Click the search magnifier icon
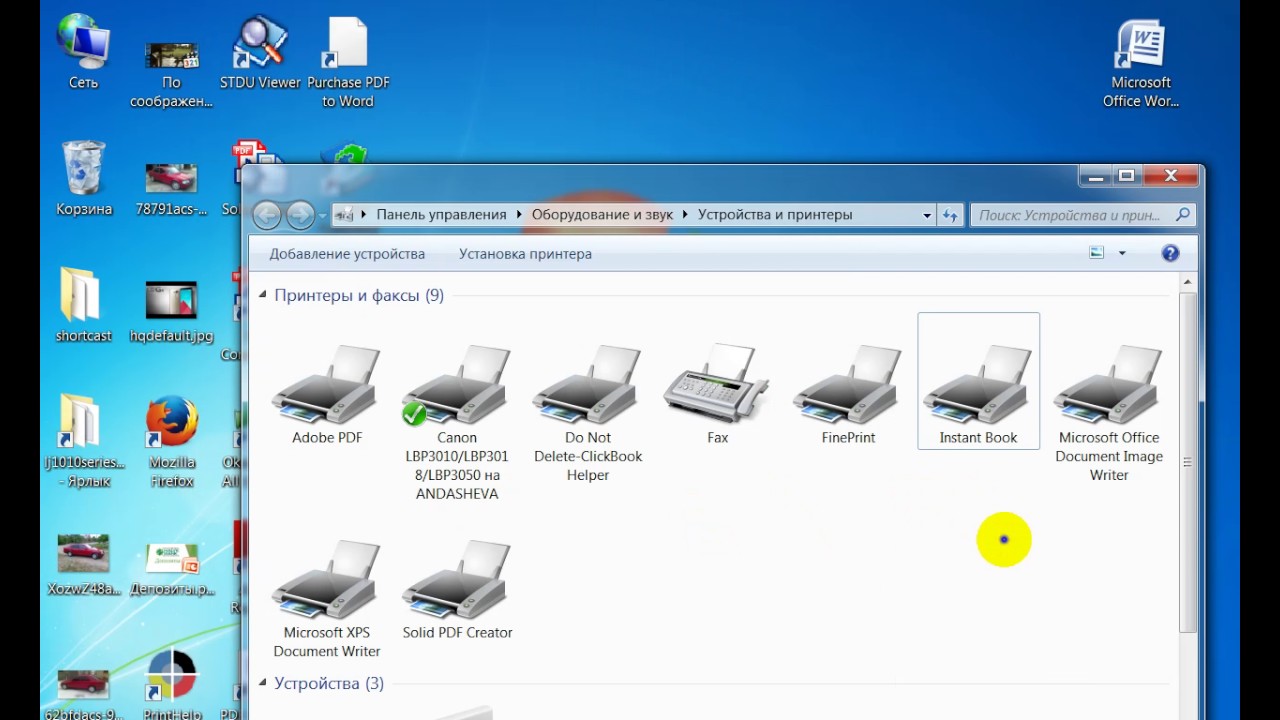 pos(1183,214)
